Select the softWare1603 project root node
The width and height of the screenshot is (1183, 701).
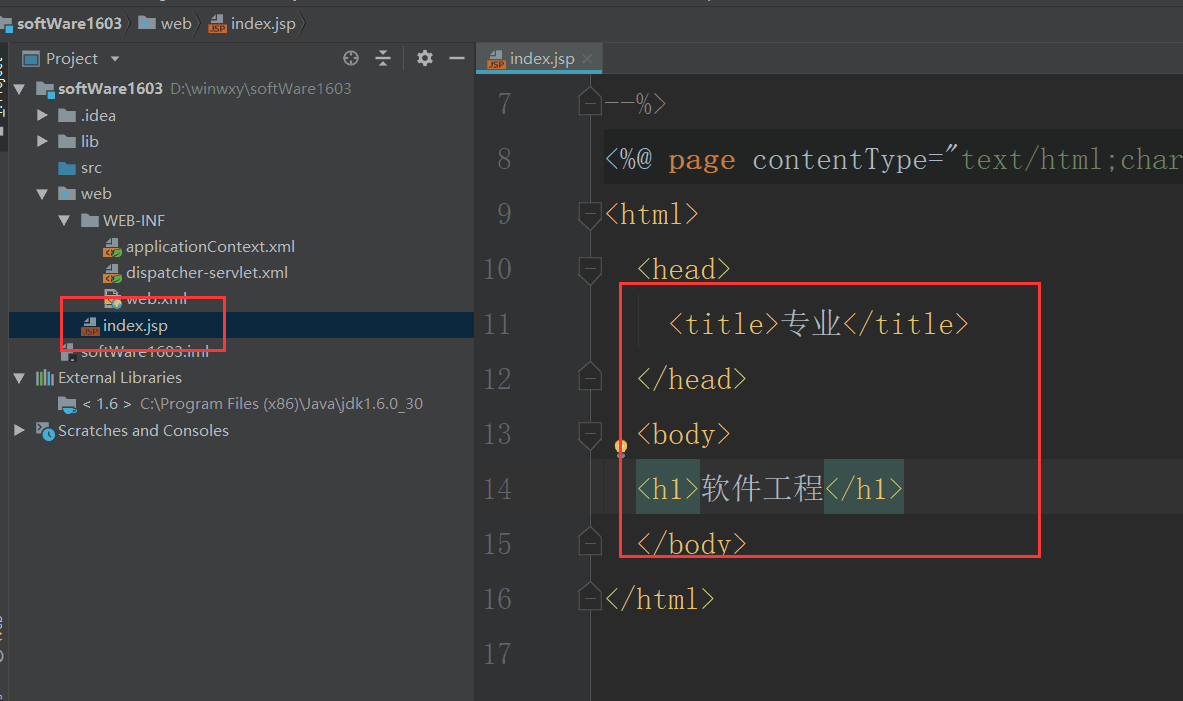click(x=110, y=89)
